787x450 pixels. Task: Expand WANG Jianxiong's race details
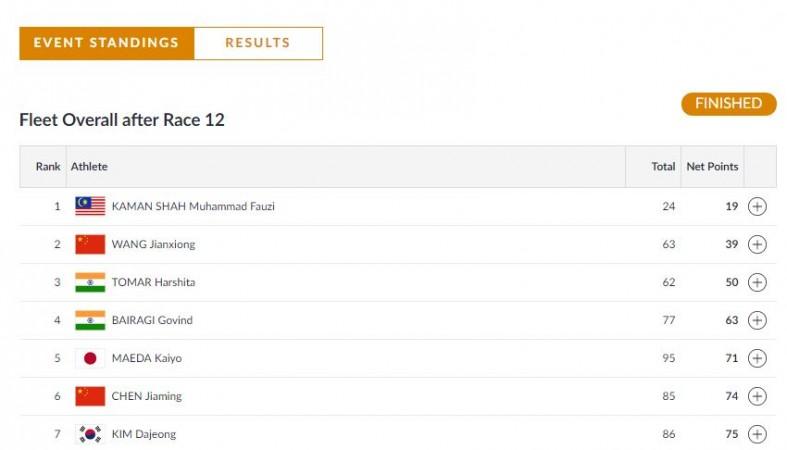coord(757,245)
